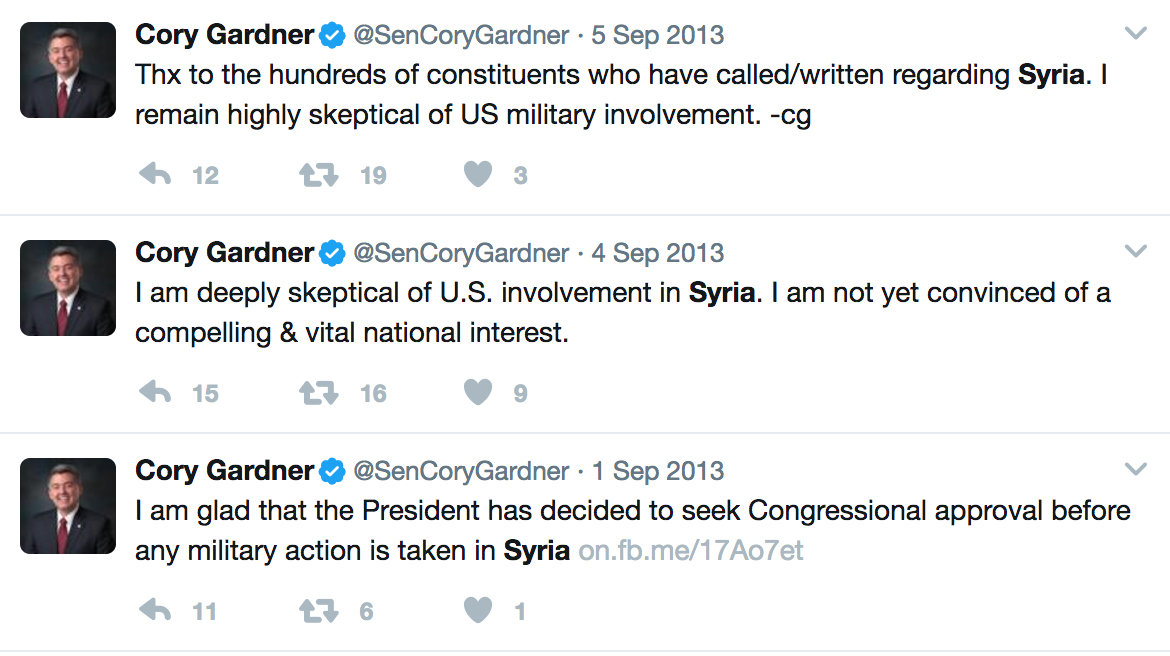Reply to the 4 Sep 2013 tweet
Viewport: 1170px width, 656px height.
pyautogui.click(x=155, y=394)
